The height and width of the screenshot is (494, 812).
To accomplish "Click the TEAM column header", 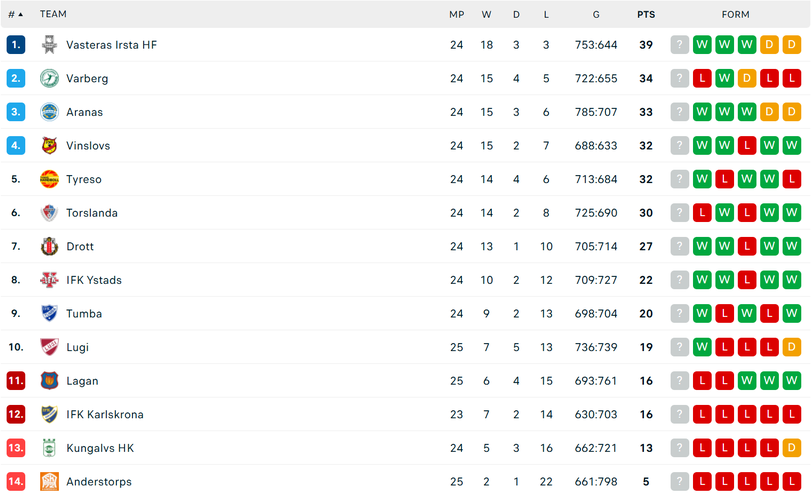I will click(x=53, y=14).
